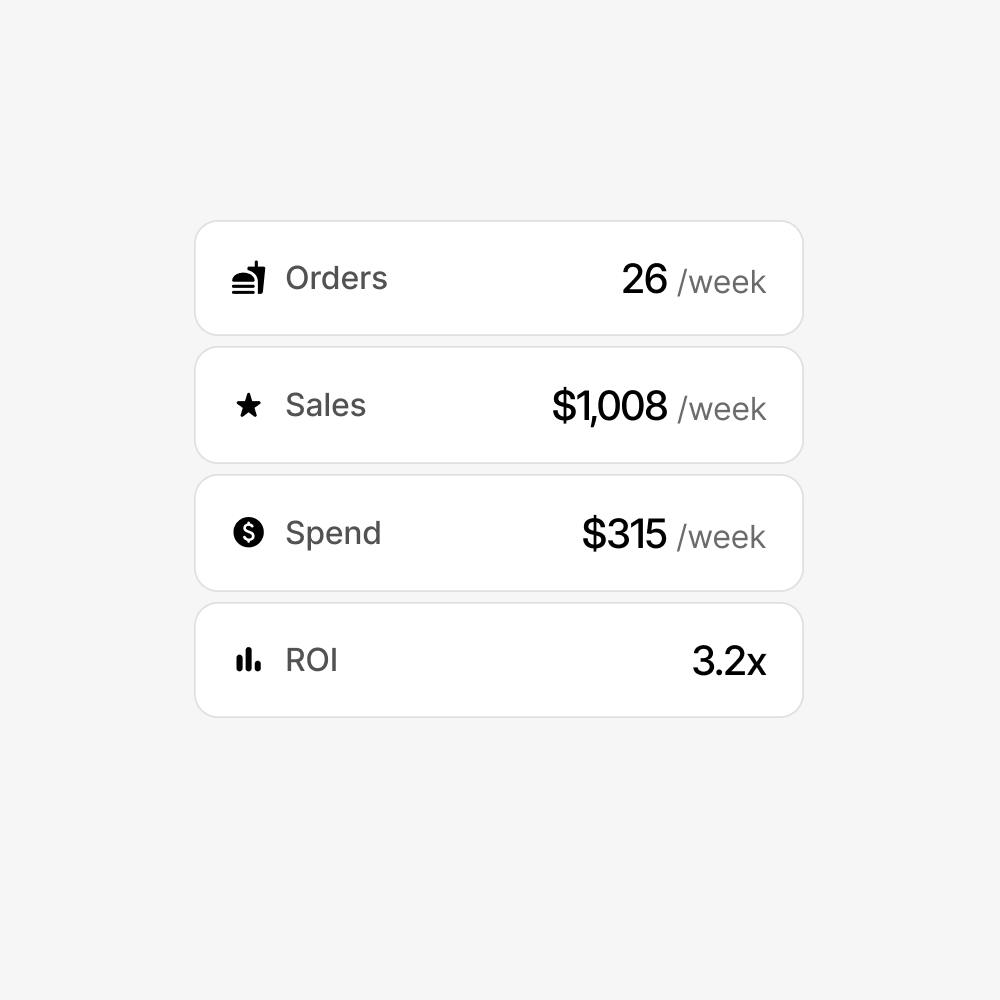Viewport: 1000px width, 1000px height.
Task: Select the ROI label text
Action: tap(311, 660)
